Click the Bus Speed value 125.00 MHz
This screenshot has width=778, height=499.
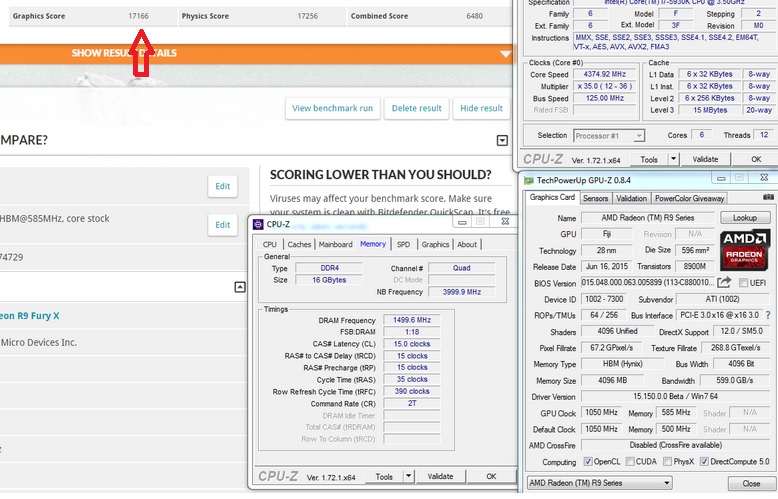(x=604, y=98)
